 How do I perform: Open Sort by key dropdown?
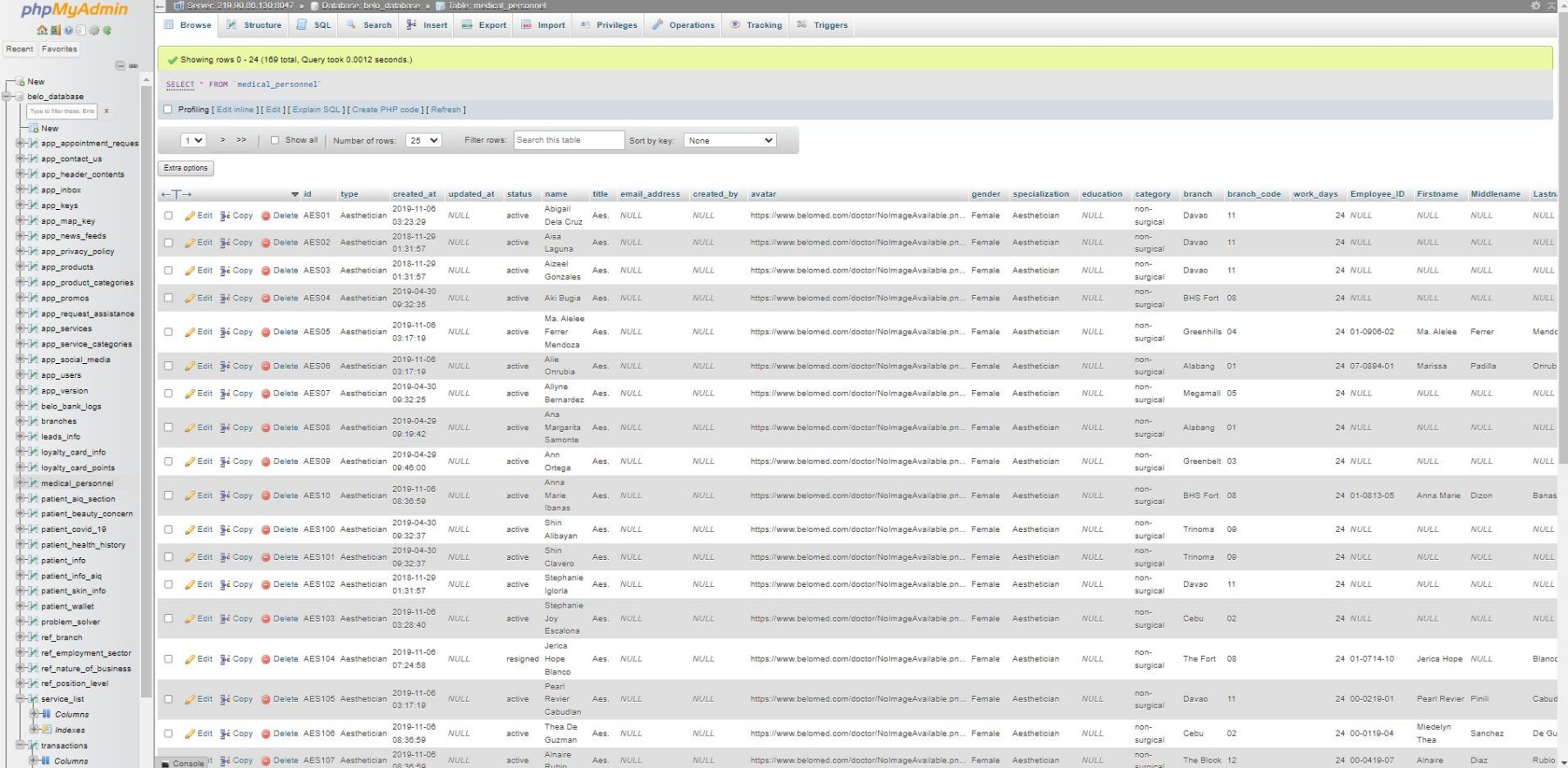(x=729, y=140)
